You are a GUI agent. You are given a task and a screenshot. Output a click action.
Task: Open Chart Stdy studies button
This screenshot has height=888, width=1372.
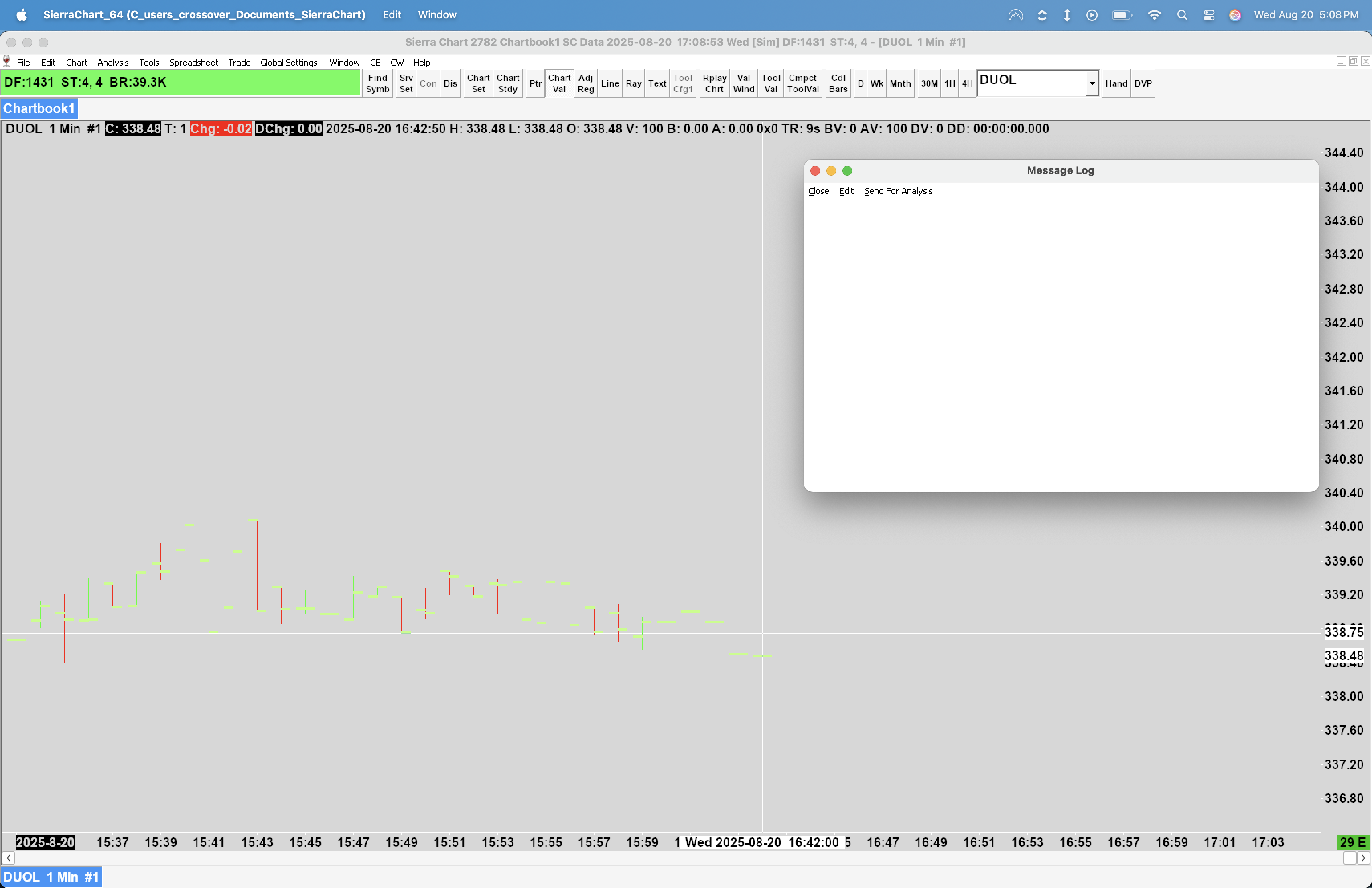pyautogui.click(x=507, y=83)
